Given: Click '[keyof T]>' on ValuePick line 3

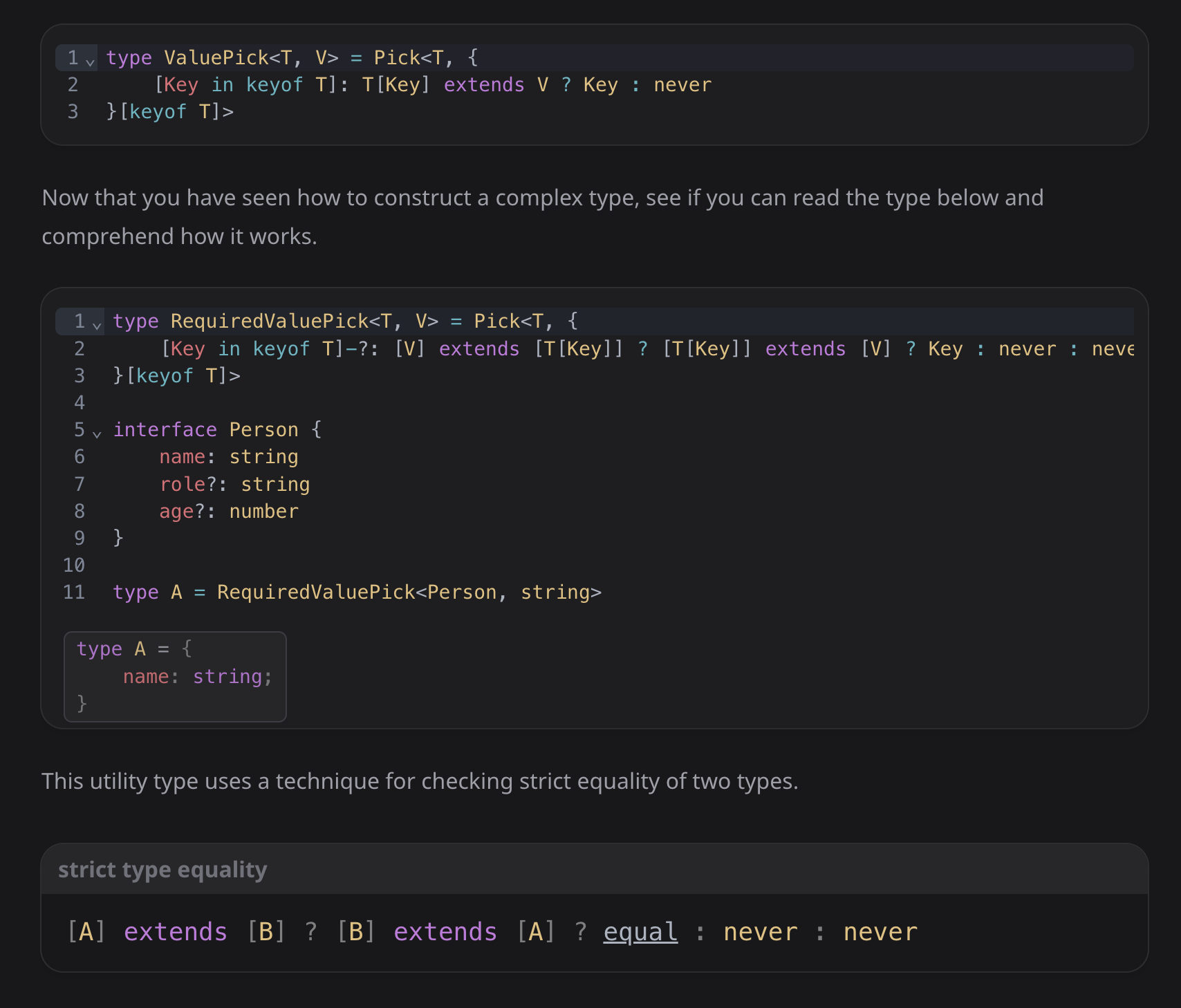Looking at the screenshot, I should coord(176,111).
